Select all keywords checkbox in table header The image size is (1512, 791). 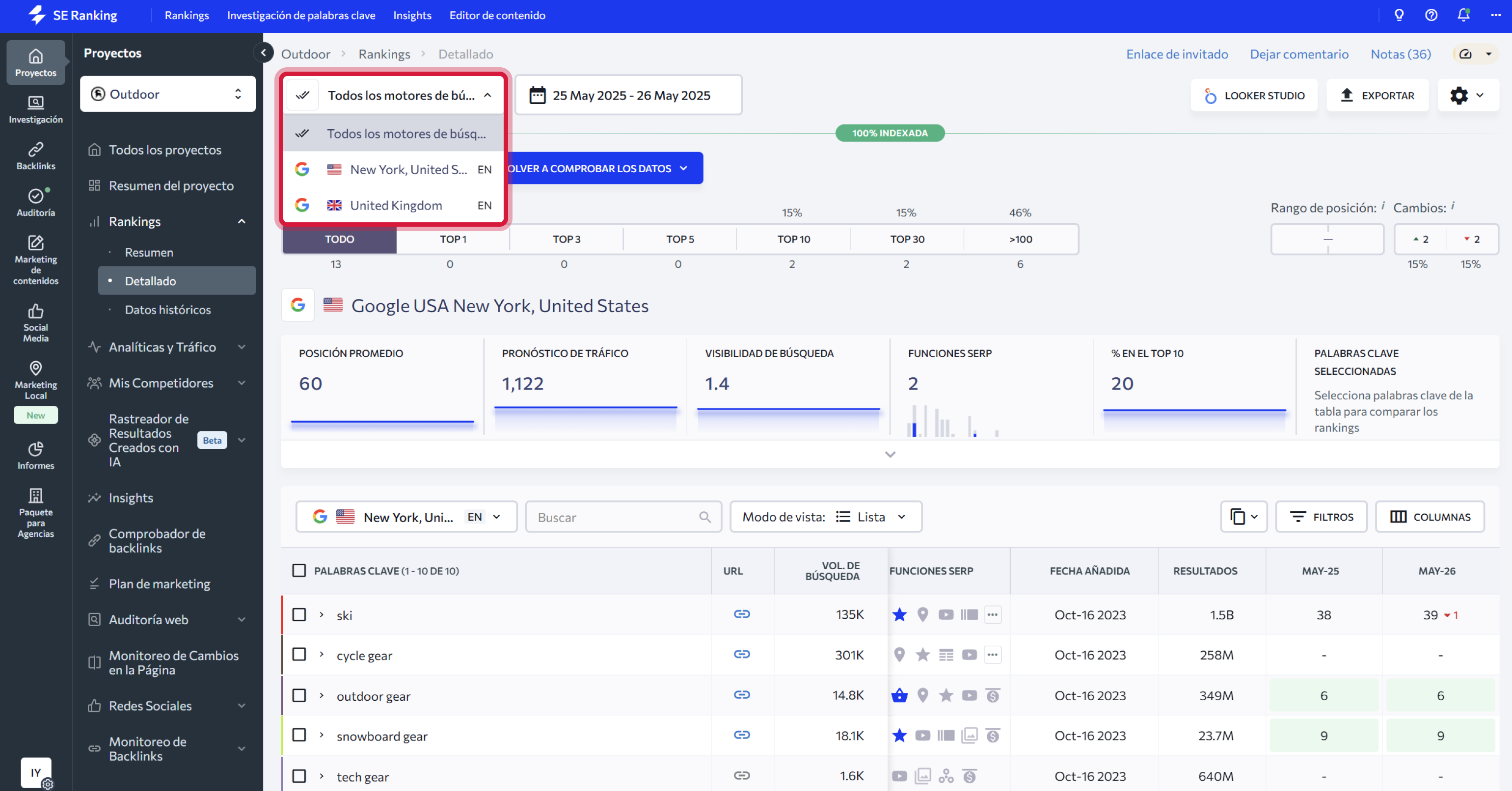(299, 570)
